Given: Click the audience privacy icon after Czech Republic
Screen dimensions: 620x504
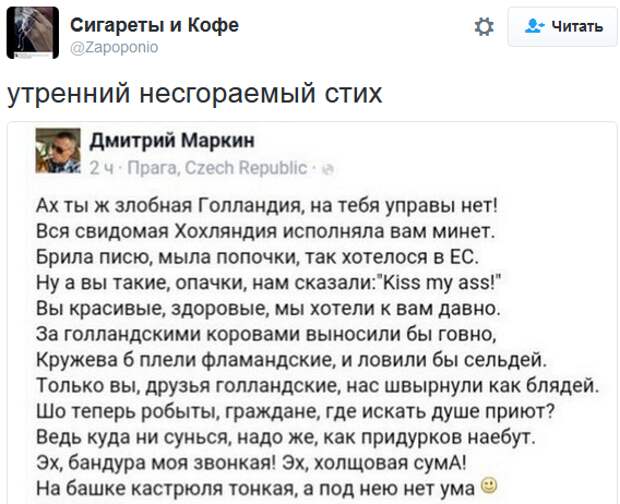Looking at the screenshot, I should [x=329, y=169].
